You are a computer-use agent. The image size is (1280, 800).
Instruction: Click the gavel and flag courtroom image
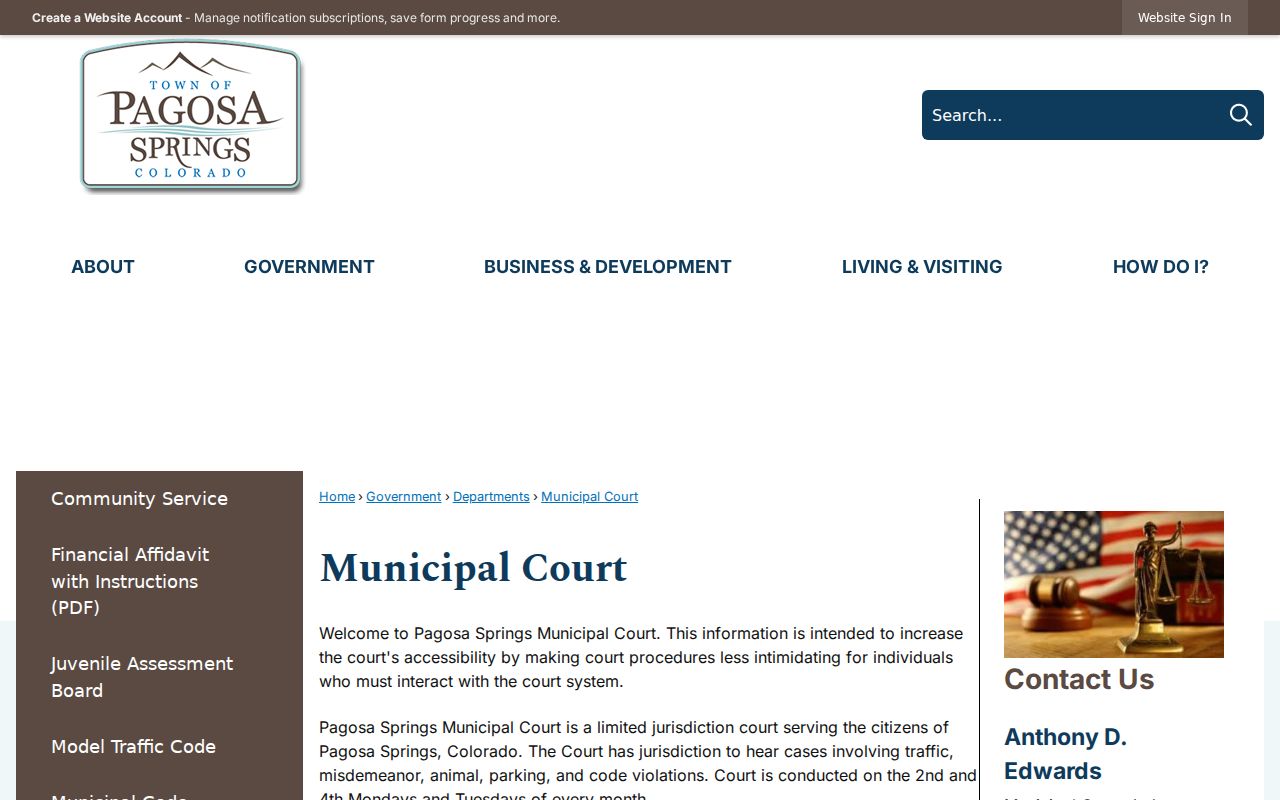pos(1114,584)
